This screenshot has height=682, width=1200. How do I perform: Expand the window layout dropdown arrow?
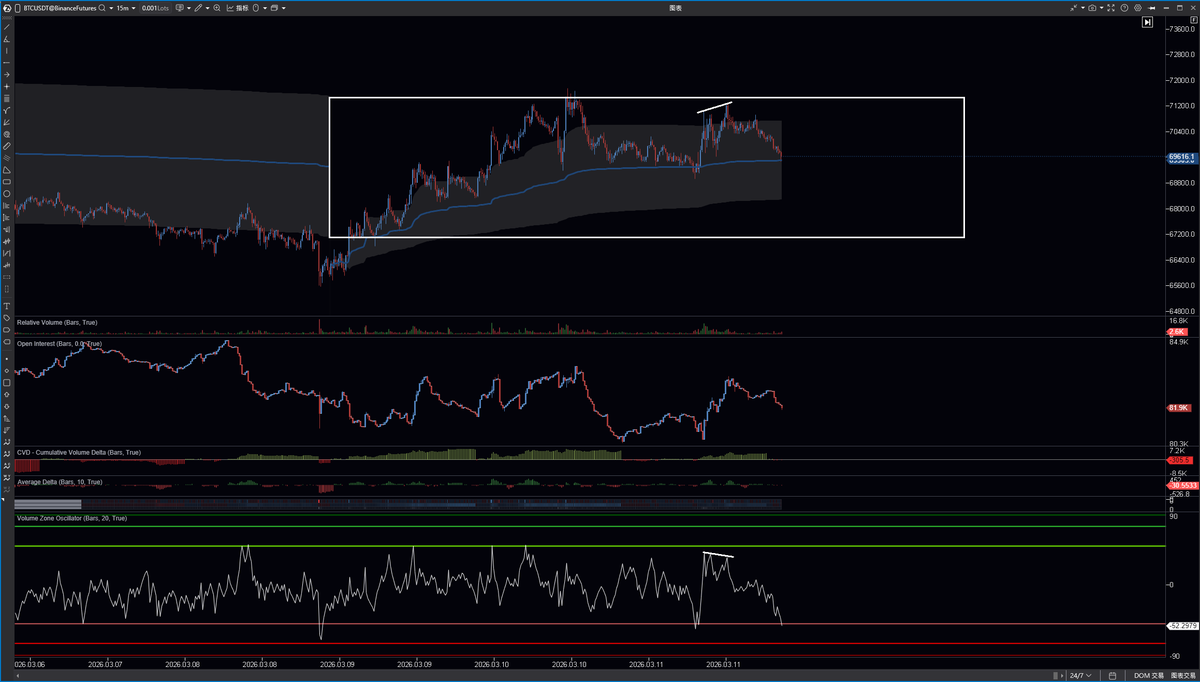(284, 7)
